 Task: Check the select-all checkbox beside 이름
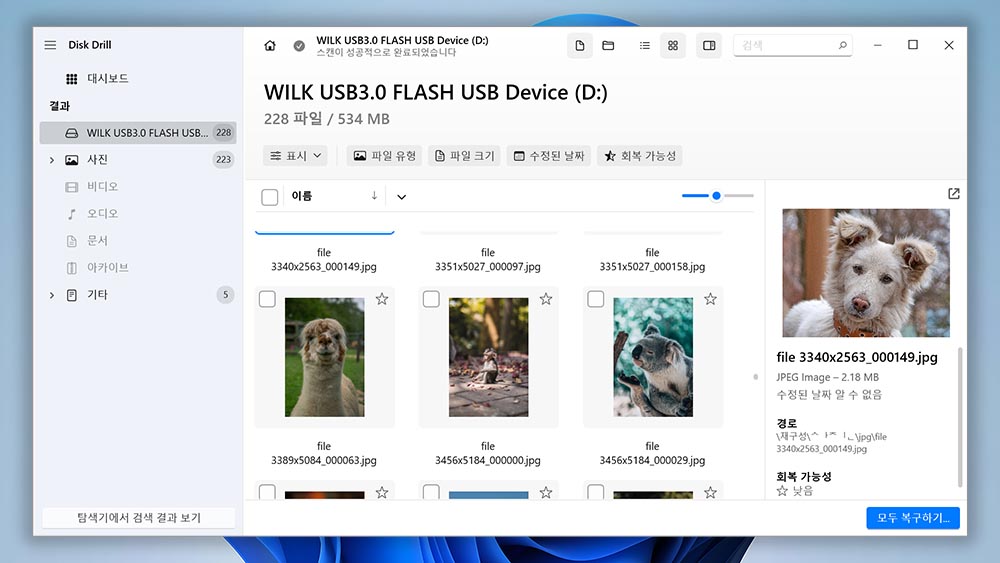pyautogui.click(x=270, y=197)
